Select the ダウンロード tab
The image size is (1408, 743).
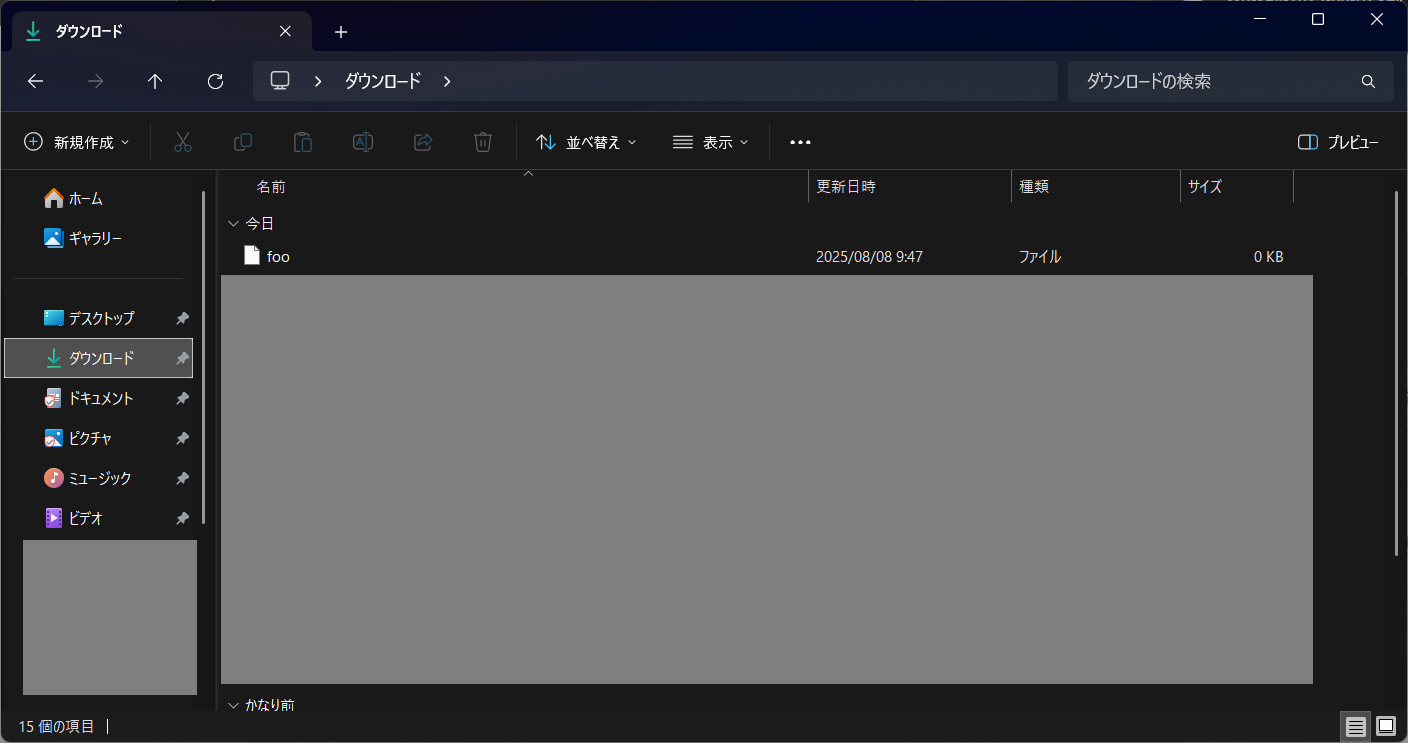click(x=160, y=31)
